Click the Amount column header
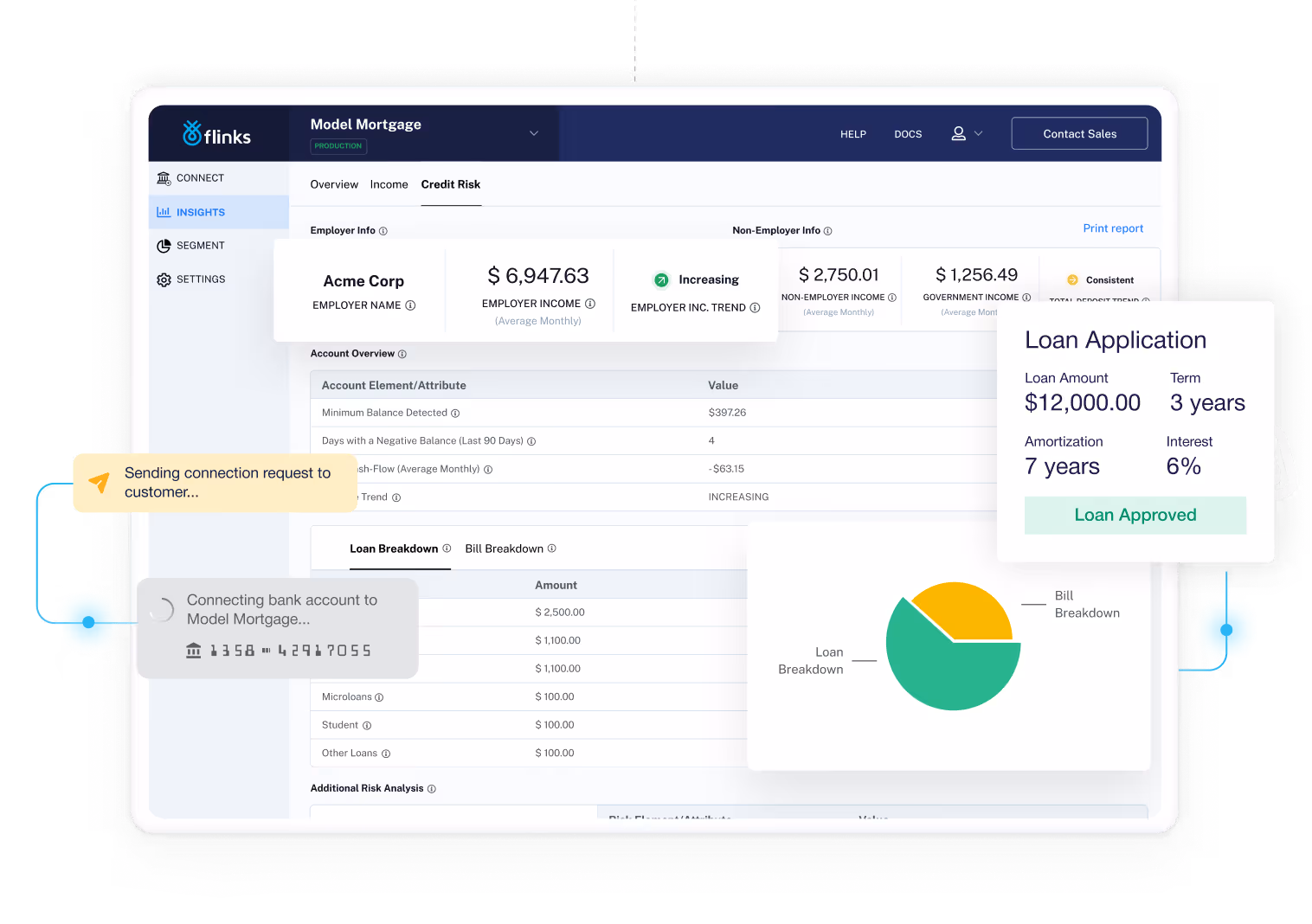Image resolution: width=1312 pixels, height=924 pixels. pos(556,586)
